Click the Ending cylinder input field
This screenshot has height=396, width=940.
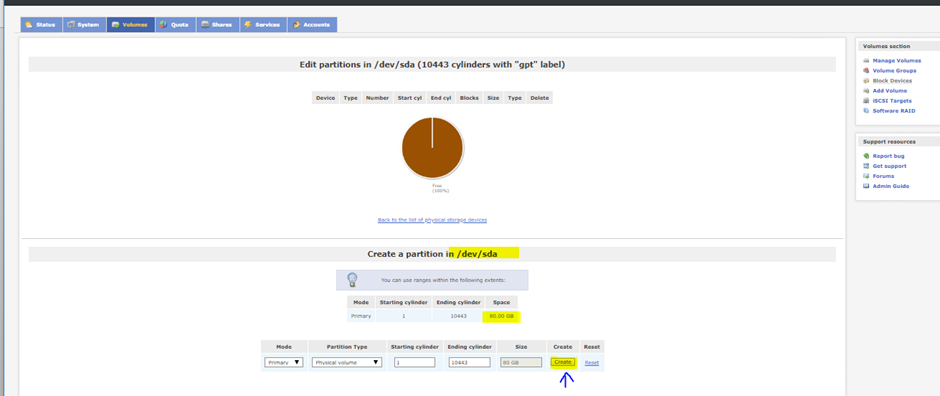click(x=470, y=362)
